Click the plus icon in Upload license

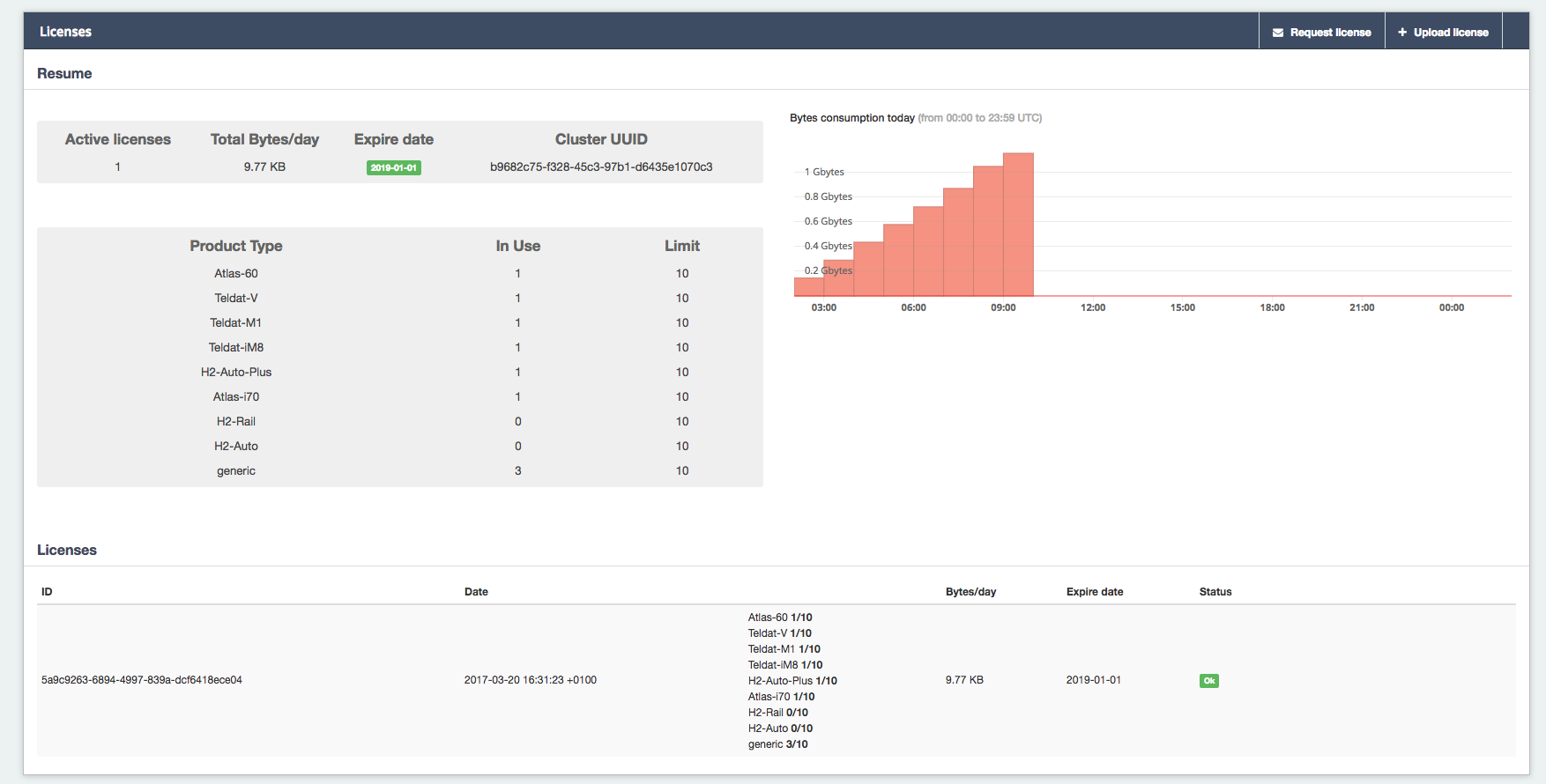click(x=1402, y=32)
